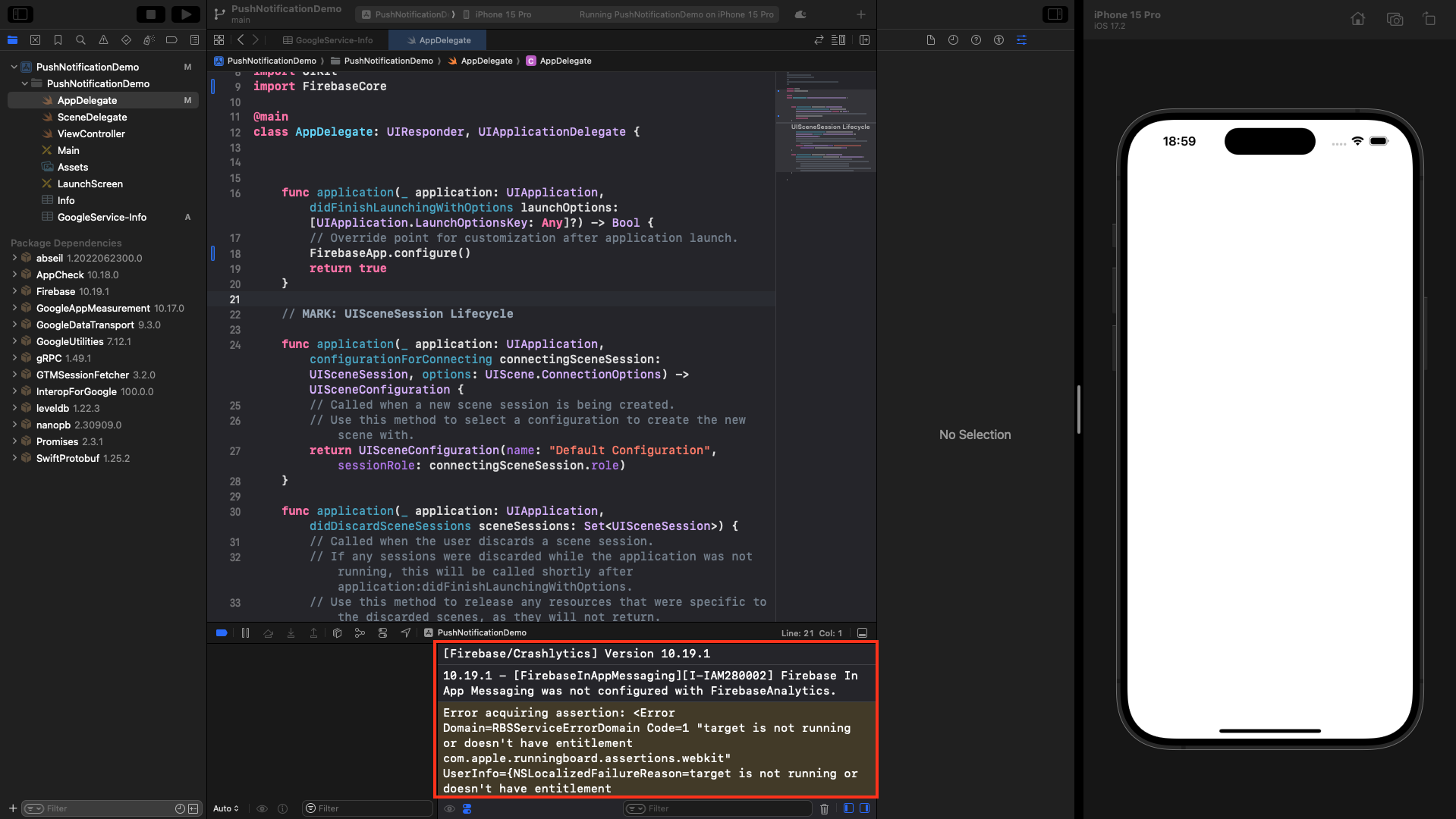The image size is (1456, 819).
Task: Select the Project navigator folder icon
Action: (12, 40)
